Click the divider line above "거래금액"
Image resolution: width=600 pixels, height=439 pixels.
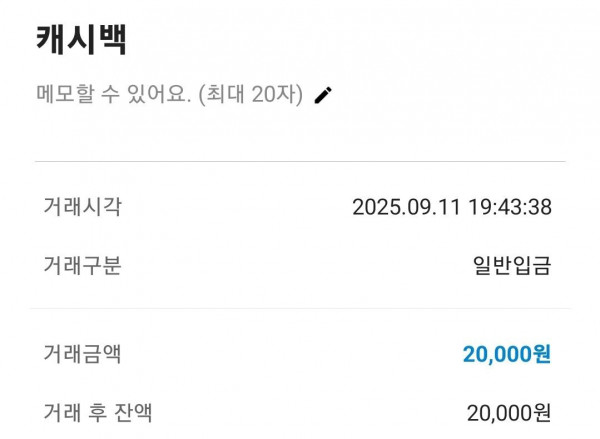pyautogui.click(x=300, y=309)
